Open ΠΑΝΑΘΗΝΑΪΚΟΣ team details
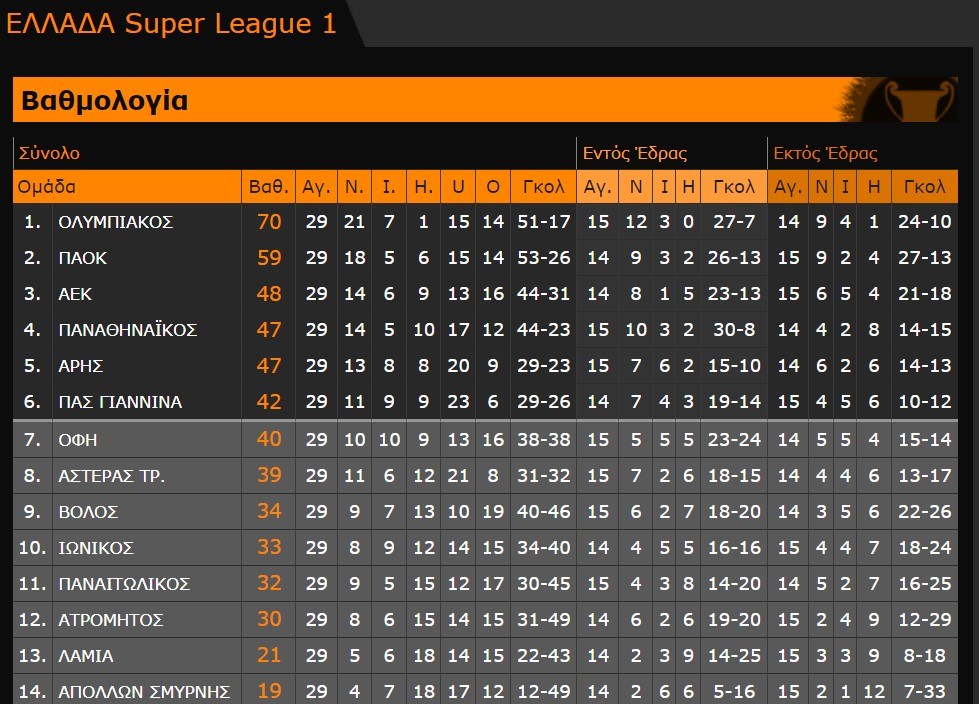This screenshot has width=979, height=704. 128,330
